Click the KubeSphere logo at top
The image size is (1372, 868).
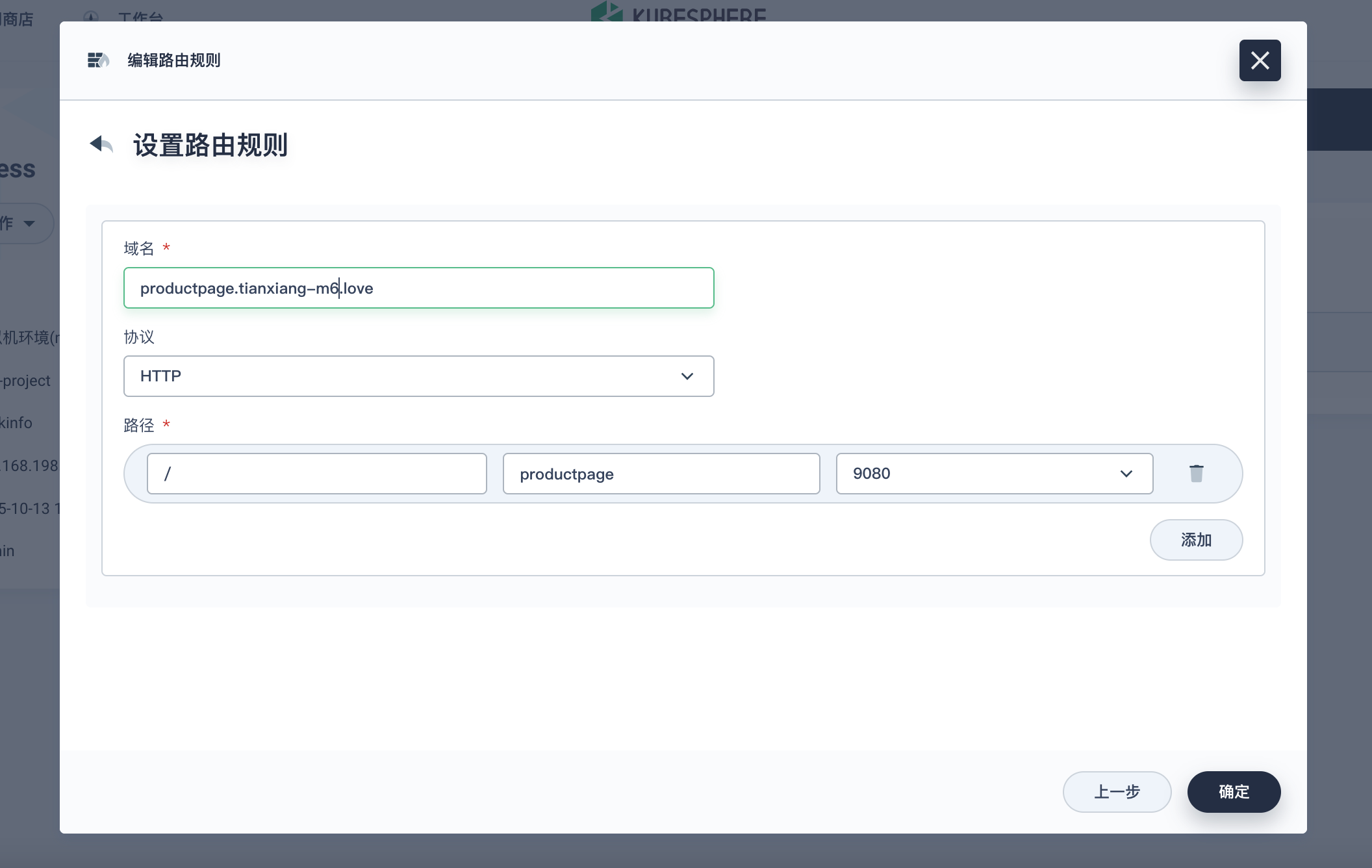pyautogui.click(x=678, y=12)
